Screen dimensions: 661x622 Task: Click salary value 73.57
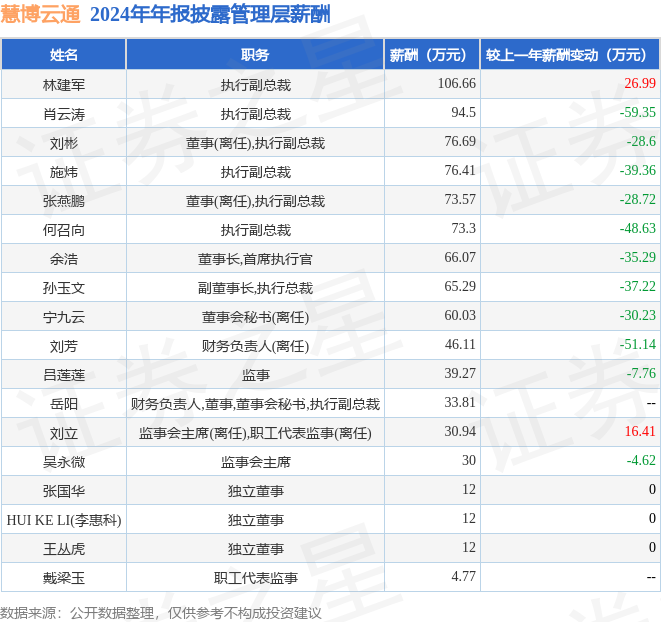pos(460,199)
